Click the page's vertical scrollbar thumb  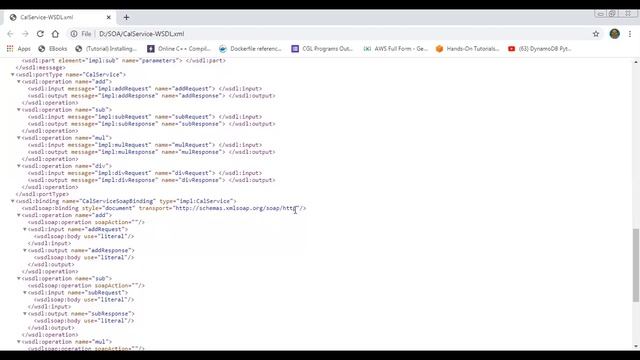pyautogui.click(x=636, y=265)
